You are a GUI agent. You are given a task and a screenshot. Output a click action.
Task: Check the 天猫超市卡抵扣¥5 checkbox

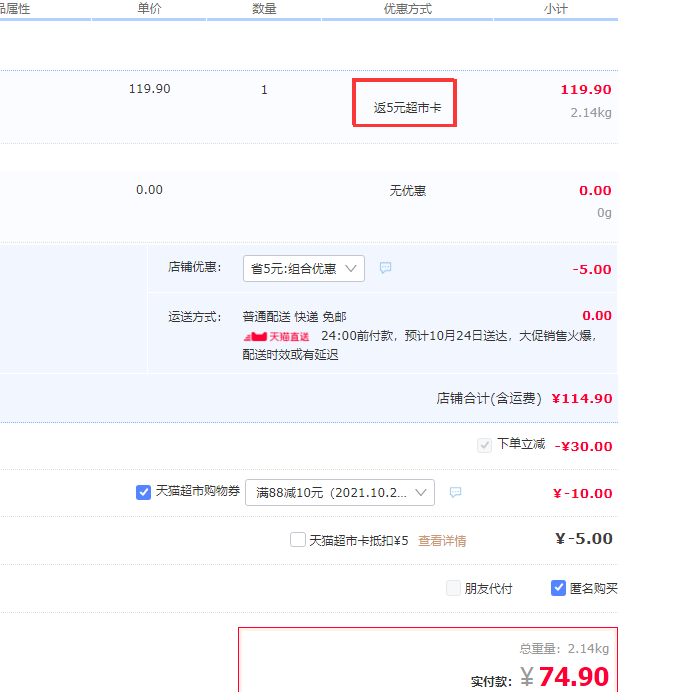[x=298, y=539]
